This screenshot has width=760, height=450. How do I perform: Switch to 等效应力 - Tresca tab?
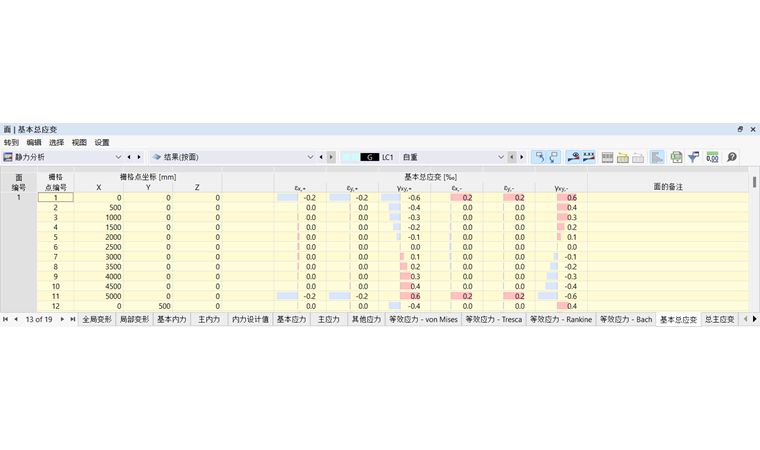pyautogui.click(x=493, y=319)
